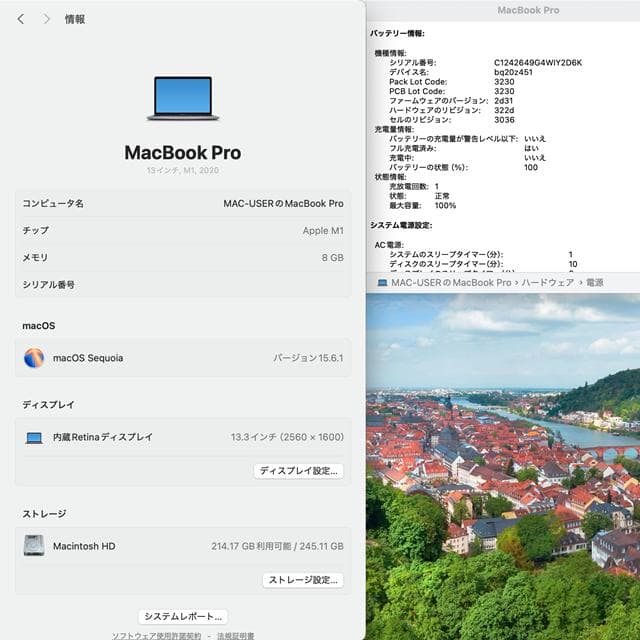Open ストレージ設定... button
Viewport: 640px width, 640px height.
[x=303, y=580]
